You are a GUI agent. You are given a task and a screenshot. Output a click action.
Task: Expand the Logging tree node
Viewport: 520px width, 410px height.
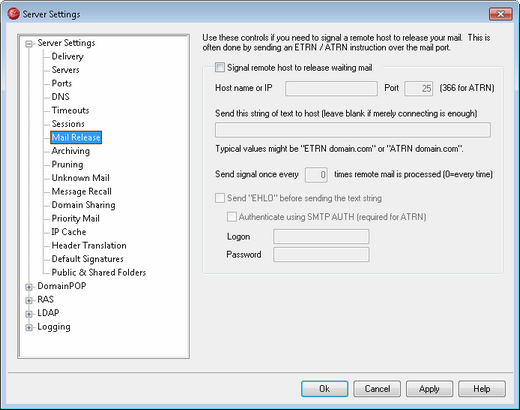(x=29, y=327)
